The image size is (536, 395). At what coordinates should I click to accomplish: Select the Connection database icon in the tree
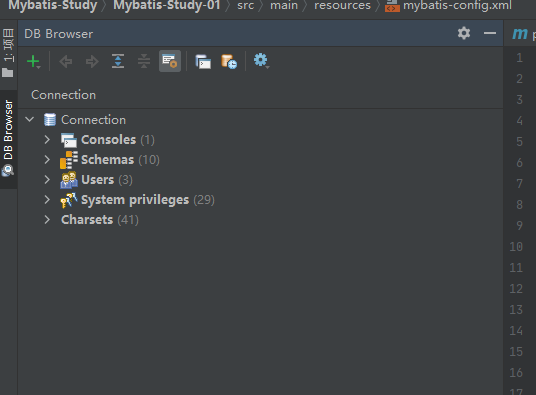pyautogui.click(x=50, y=120)
